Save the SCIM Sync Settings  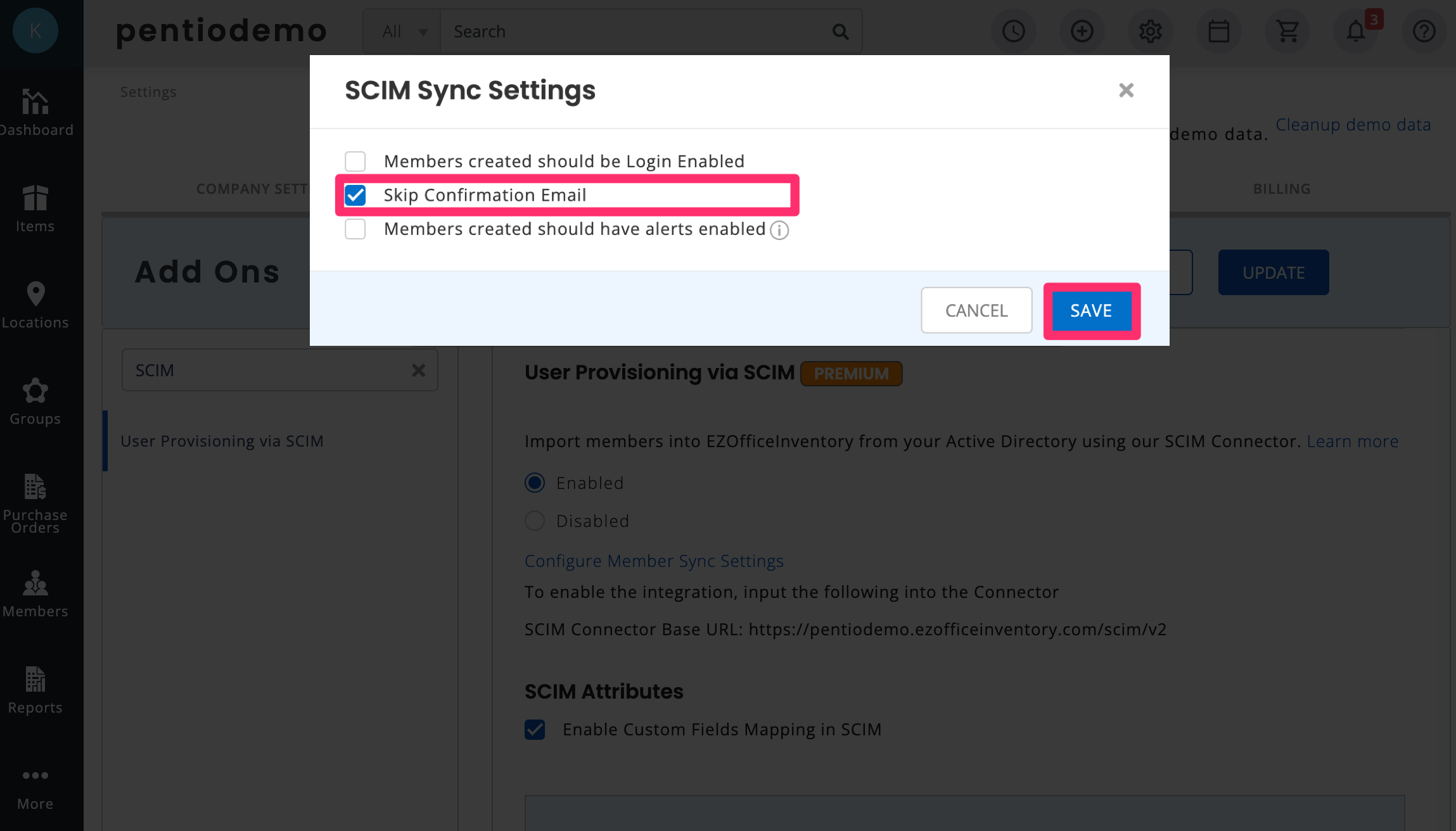tap(1092, 310)
